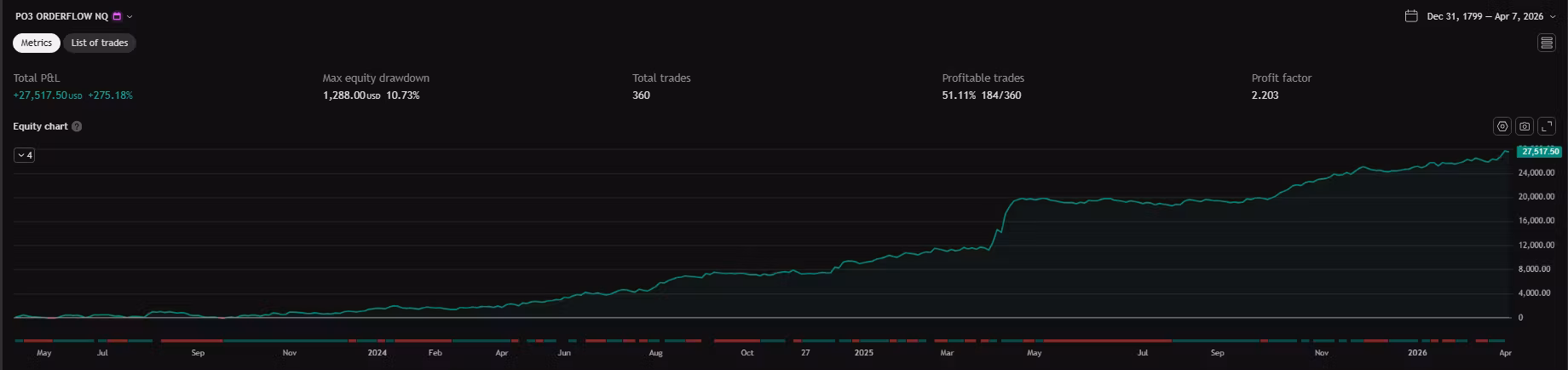Switch to the Metrics tab
The image size is (1568, 370).
pyautogui.click(x=37, y=43)
